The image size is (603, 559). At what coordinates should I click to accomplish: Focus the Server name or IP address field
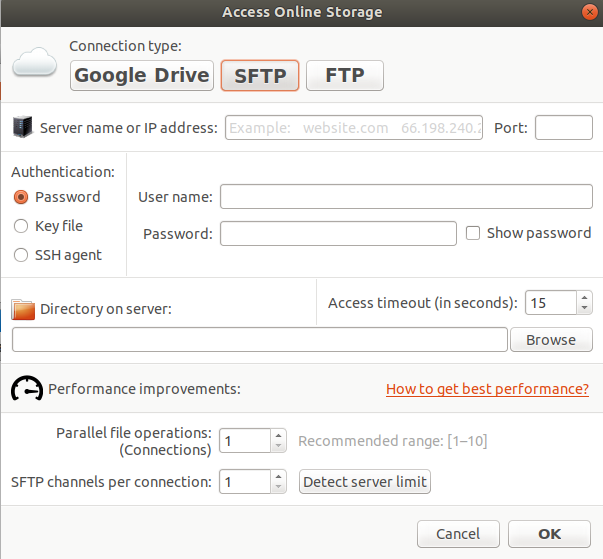354,128
